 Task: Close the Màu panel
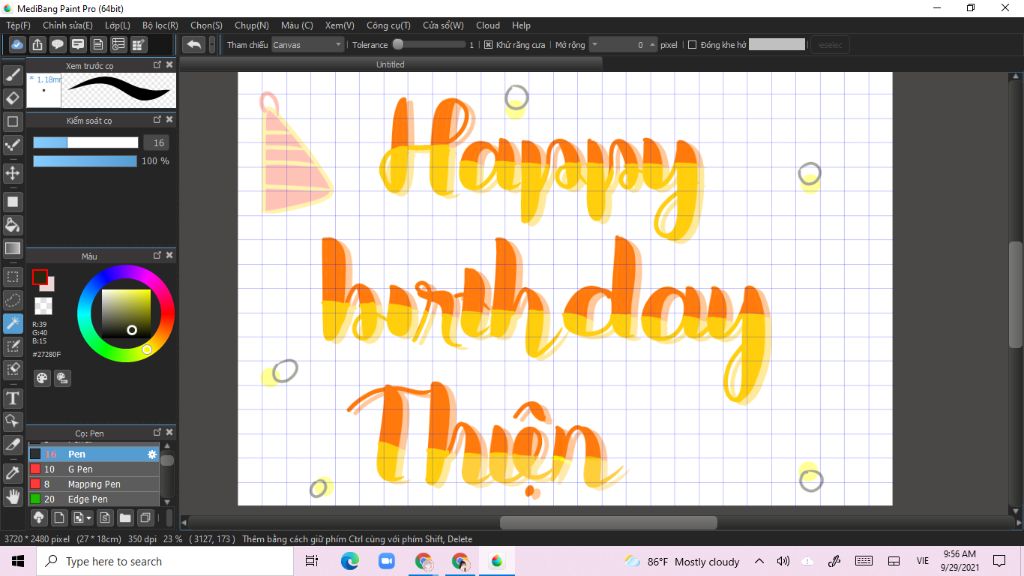point(169,255)
